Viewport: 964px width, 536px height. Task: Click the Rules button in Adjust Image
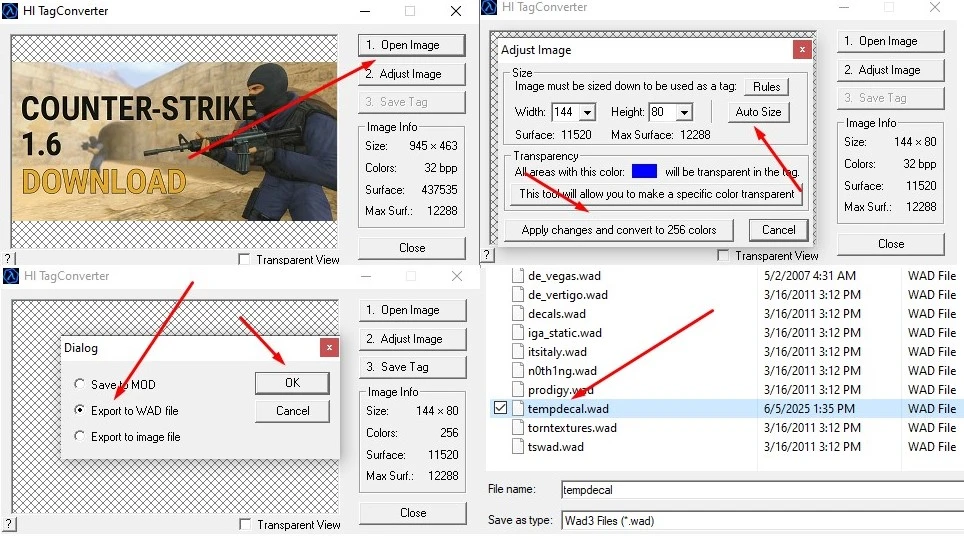767,87
